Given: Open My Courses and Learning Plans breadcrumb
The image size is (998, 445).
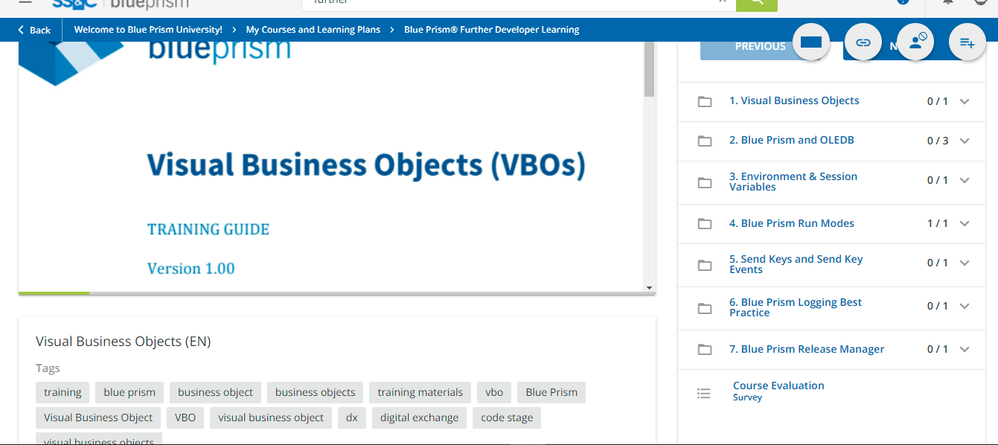Looking at the screenshot, I should click(x=313, y=30).
